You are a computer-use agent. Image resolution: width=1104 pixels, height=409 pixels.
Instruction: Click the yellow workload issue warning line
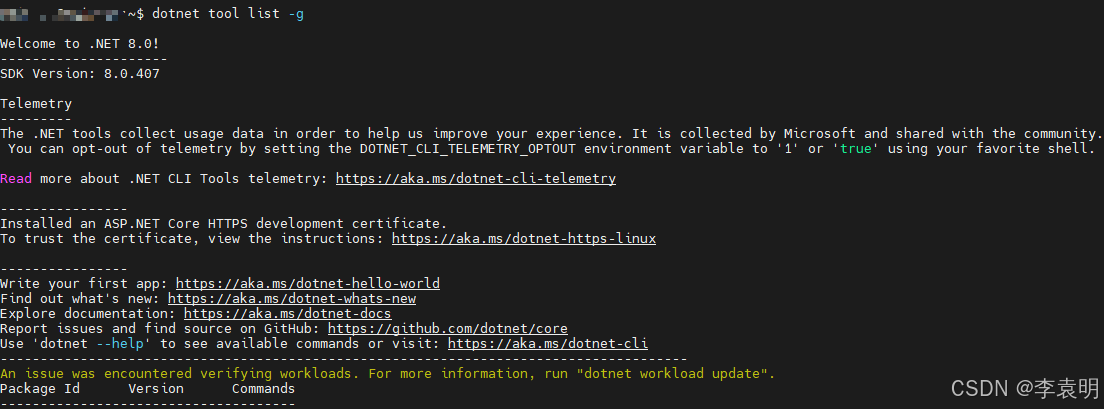(x=387, y=374)
